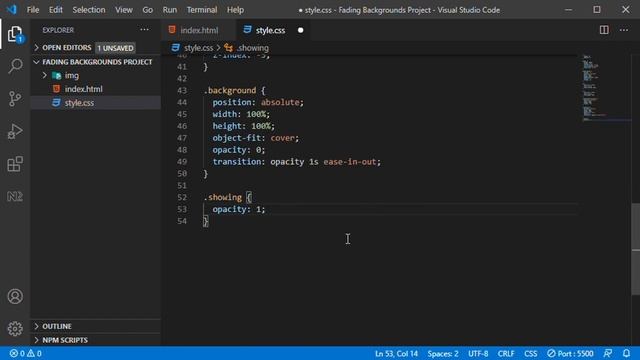Click UTF-8 encoding in status bar

click(478, 353)
